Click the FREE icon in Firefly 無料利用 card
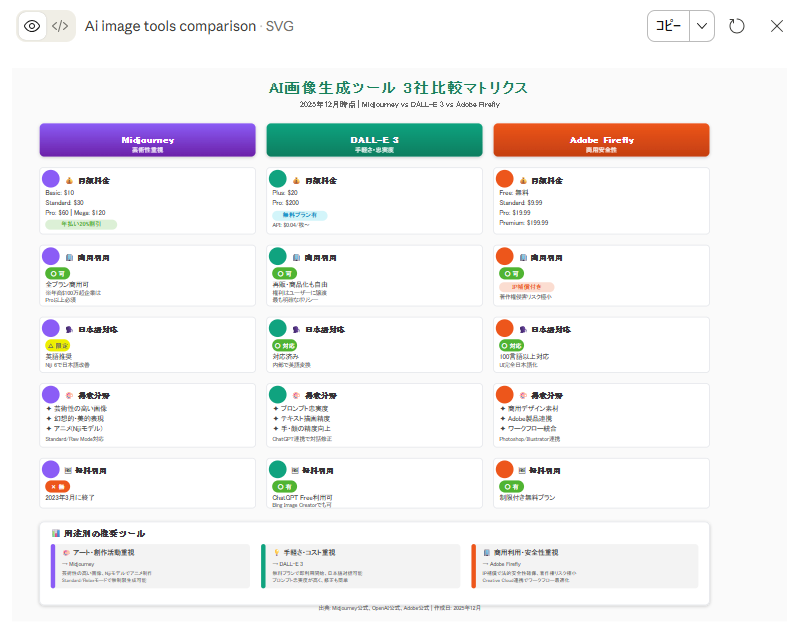Viewport: 798px width, 634px height. click(x=522, y=471)
